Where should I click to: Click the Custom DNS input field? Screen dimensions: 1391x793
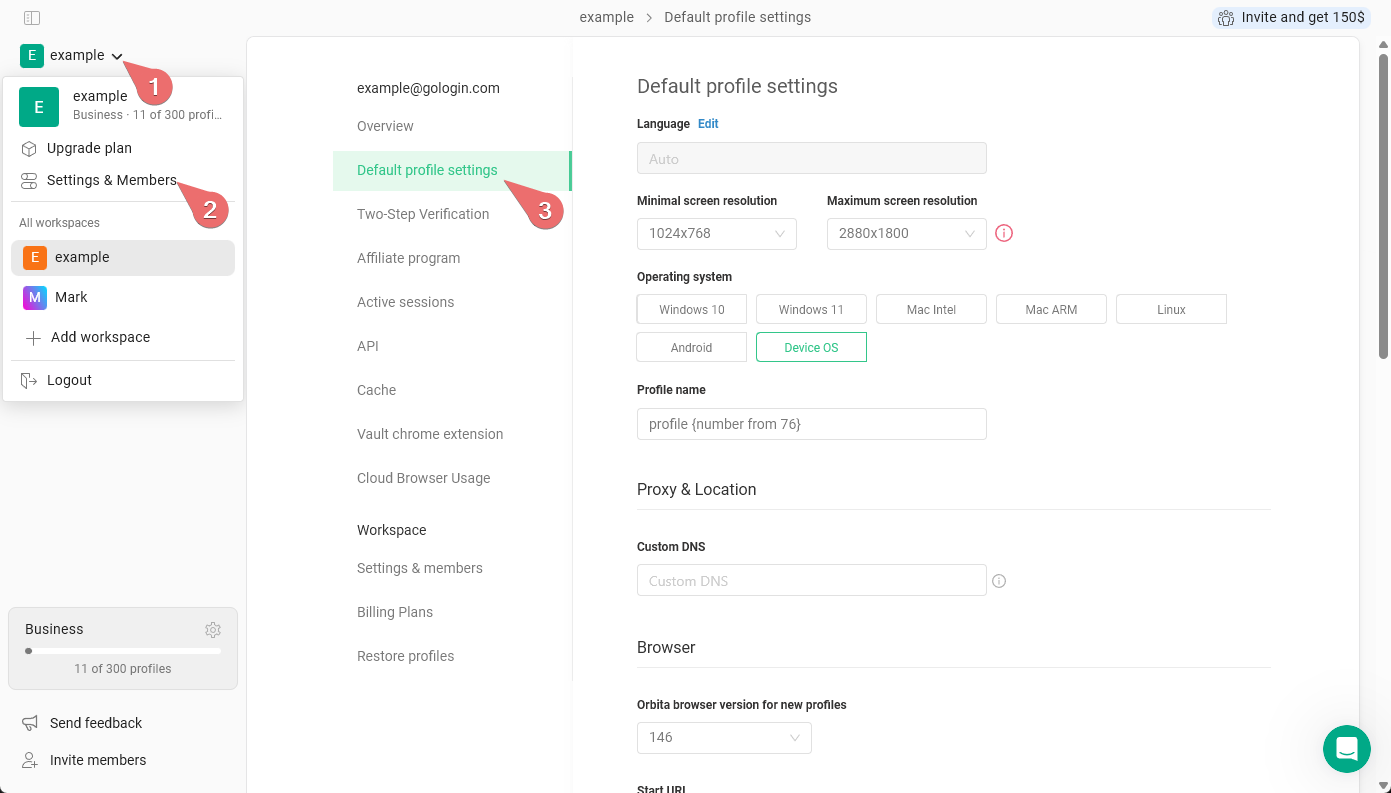pyautogui.click(x=812, y=581)
